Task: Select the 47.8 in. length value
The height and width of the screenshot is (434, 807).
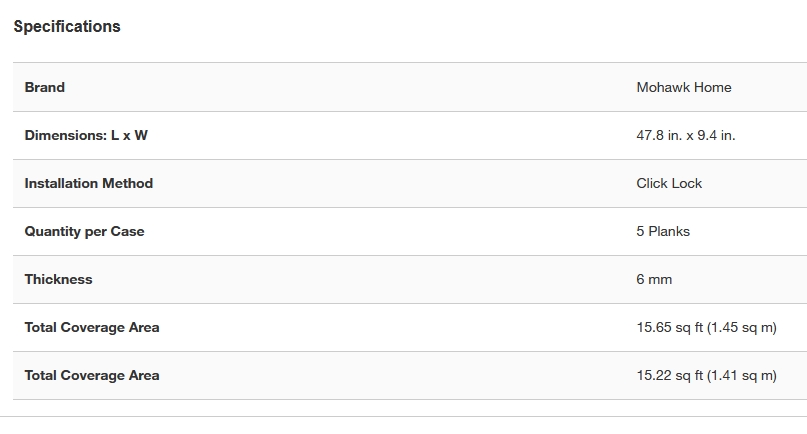Action: click(x=659, y=135)
